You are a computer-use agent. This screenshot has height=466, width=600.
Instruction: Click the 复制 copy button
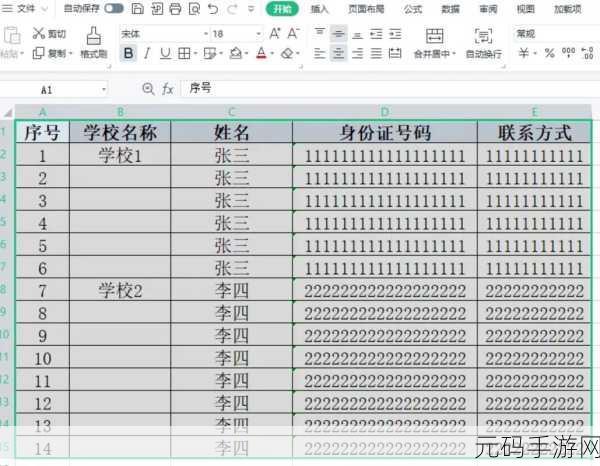coord(52,53)
